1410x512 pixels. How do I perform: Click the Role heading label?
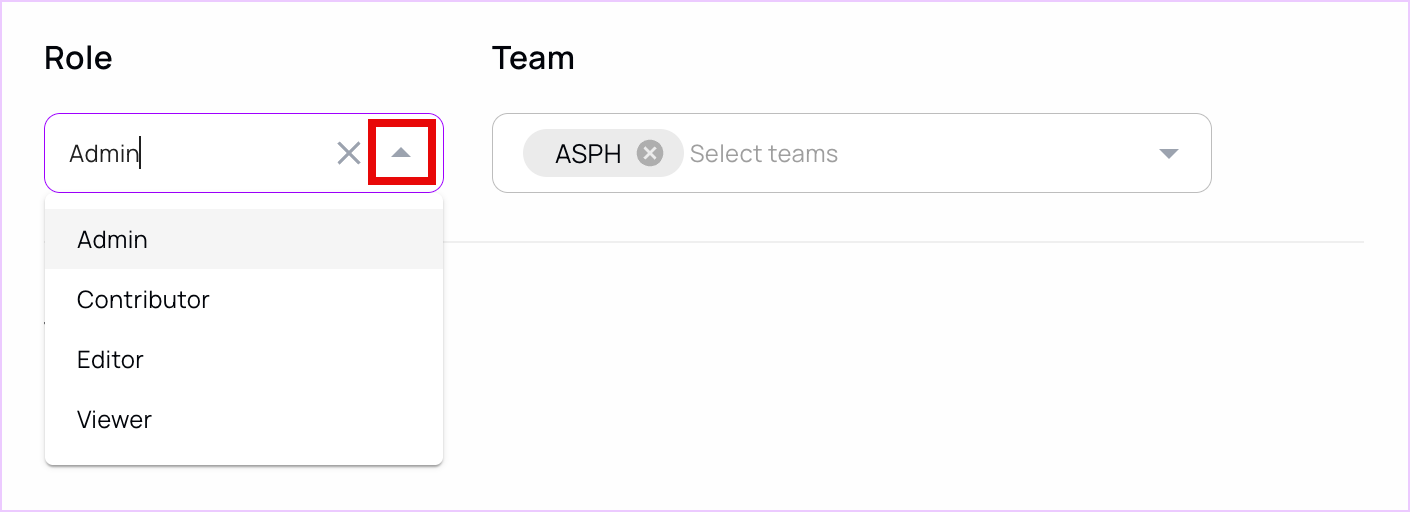pos(78,58)
